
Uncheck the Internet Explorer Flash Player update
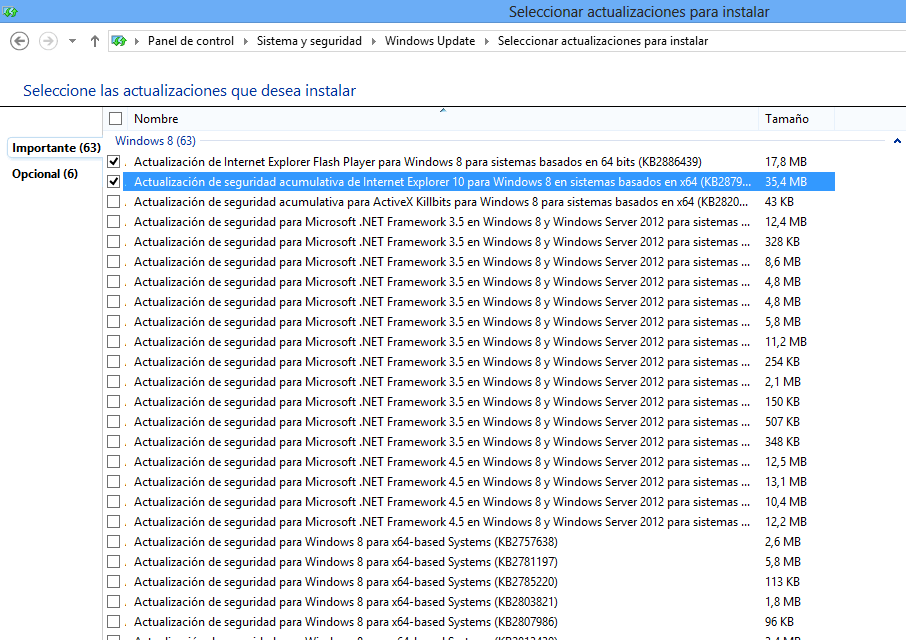(x=114, y=161)
